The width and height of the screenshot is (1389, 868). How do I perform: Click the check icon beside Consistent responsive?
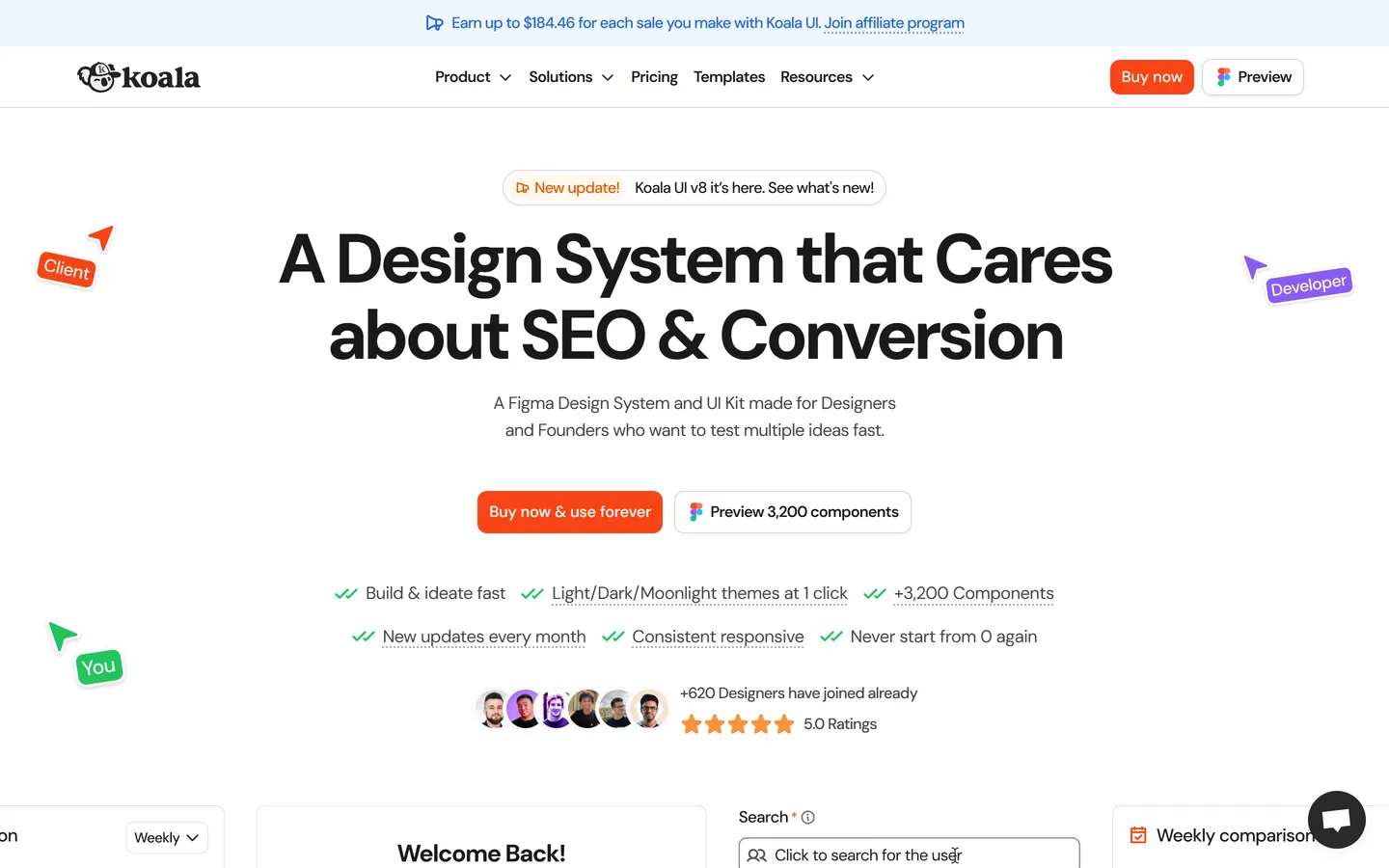click(x=613, y=637)
